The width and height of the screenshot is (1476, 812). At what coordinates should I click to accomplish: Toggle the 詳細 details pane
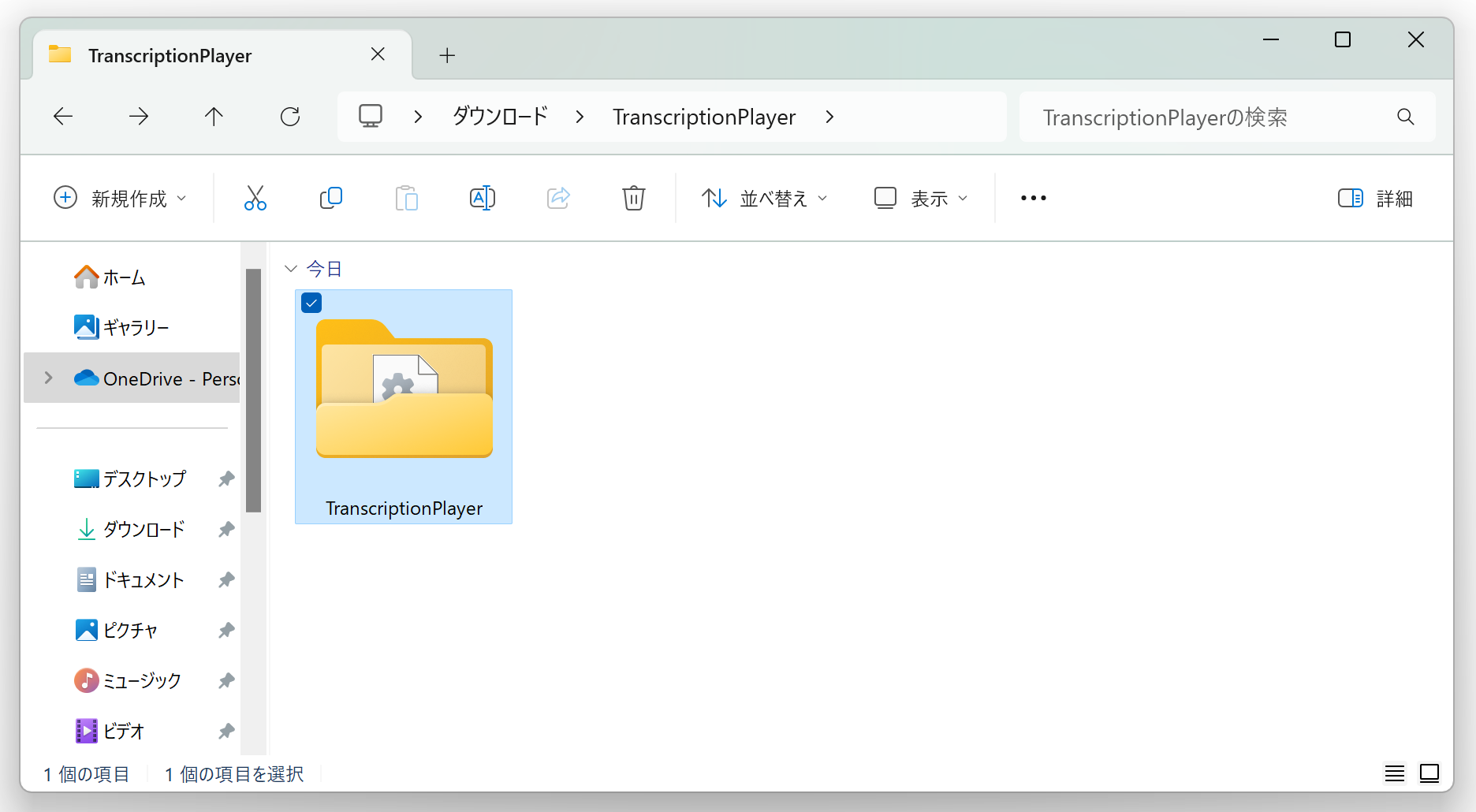click(1375, 198)
